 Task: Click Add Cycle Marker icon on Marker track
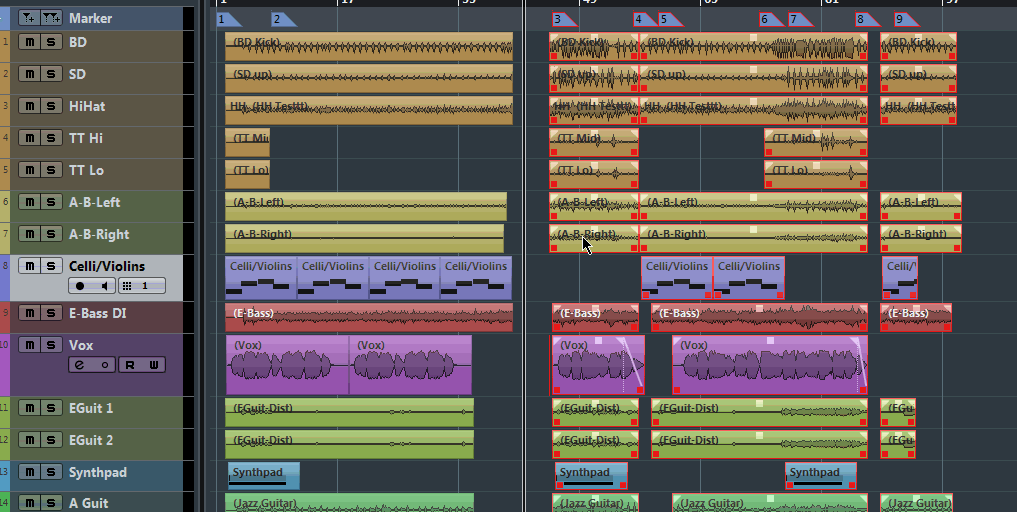50,18
